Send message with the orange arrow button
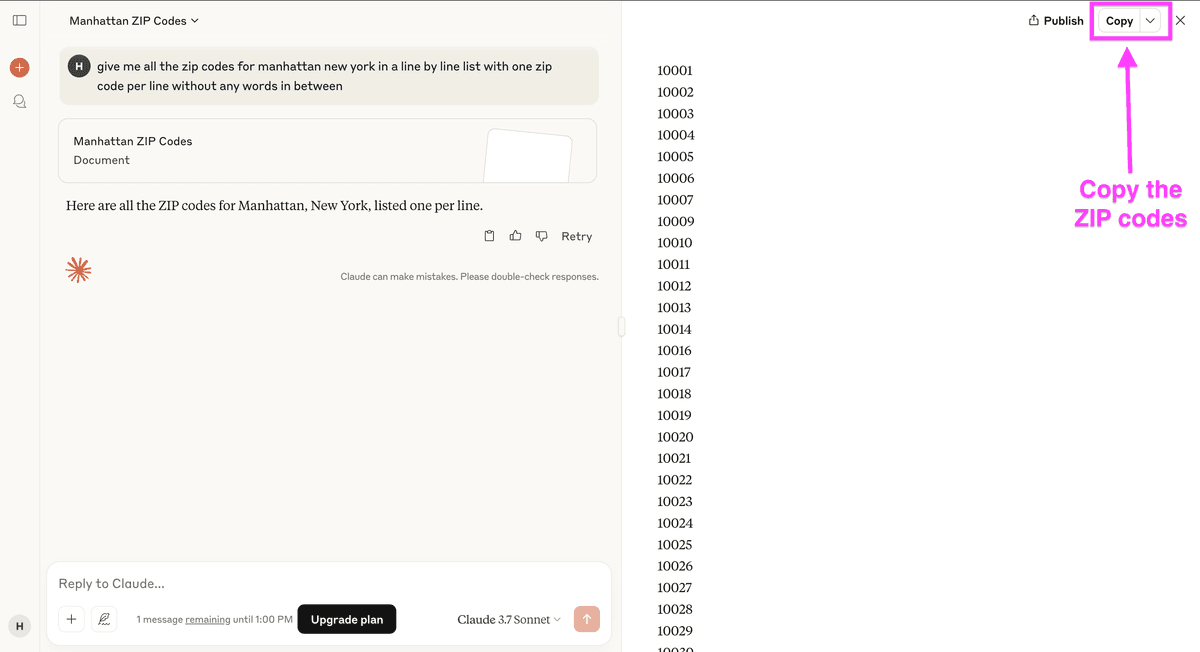The width and height of the screenshot is (1200, 652). click(587, 619)
